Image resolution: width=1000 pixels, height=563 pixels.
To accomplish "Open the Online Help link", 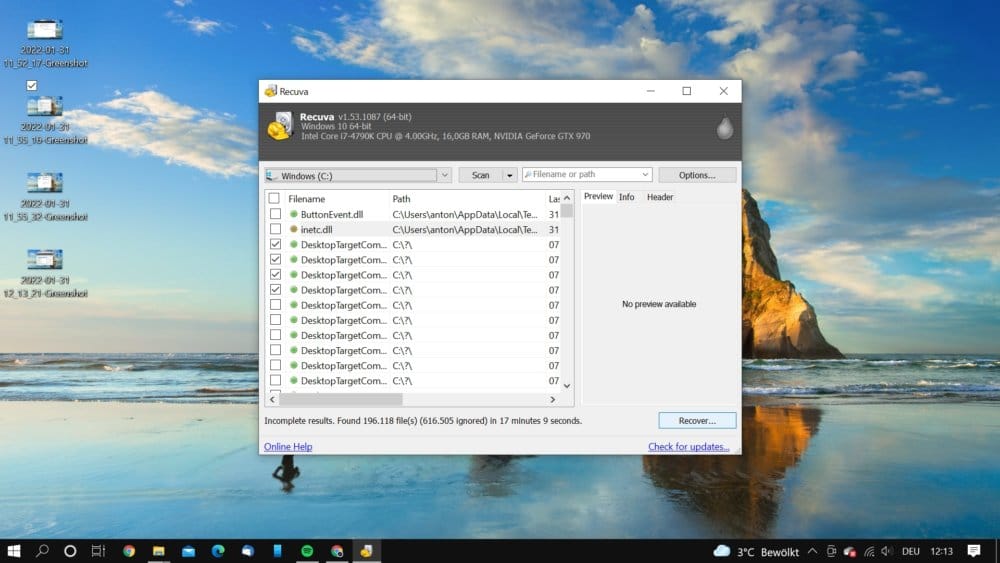I will click(x=288, y=446).
